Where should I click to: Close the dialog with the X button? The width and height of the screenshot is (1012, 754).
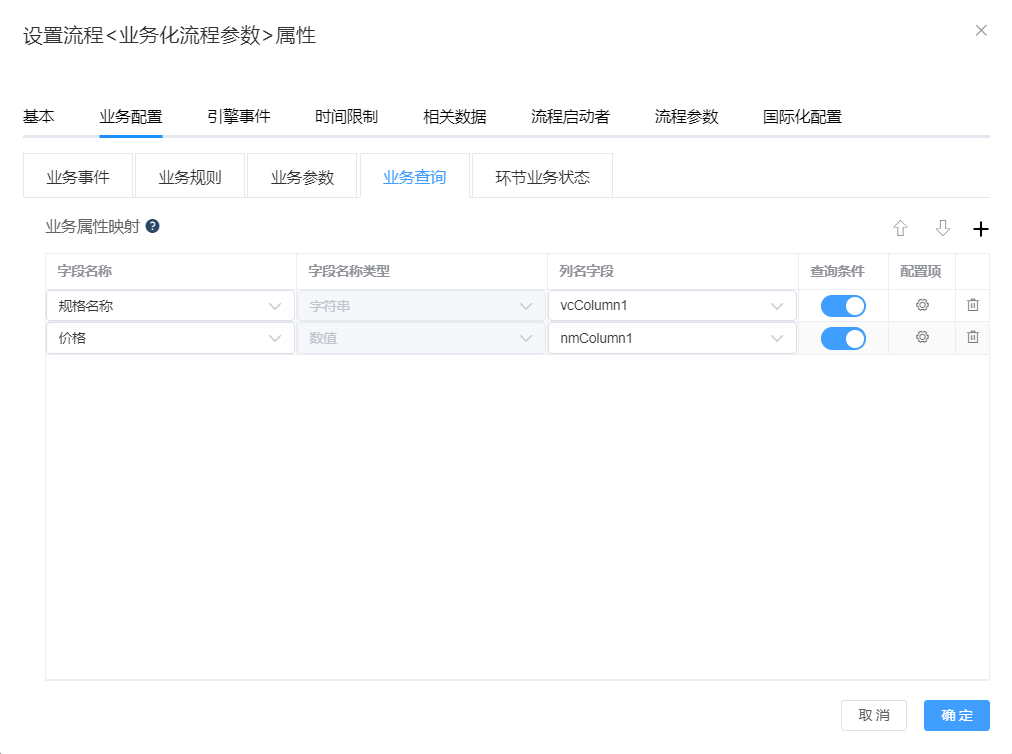coord(981,31)
